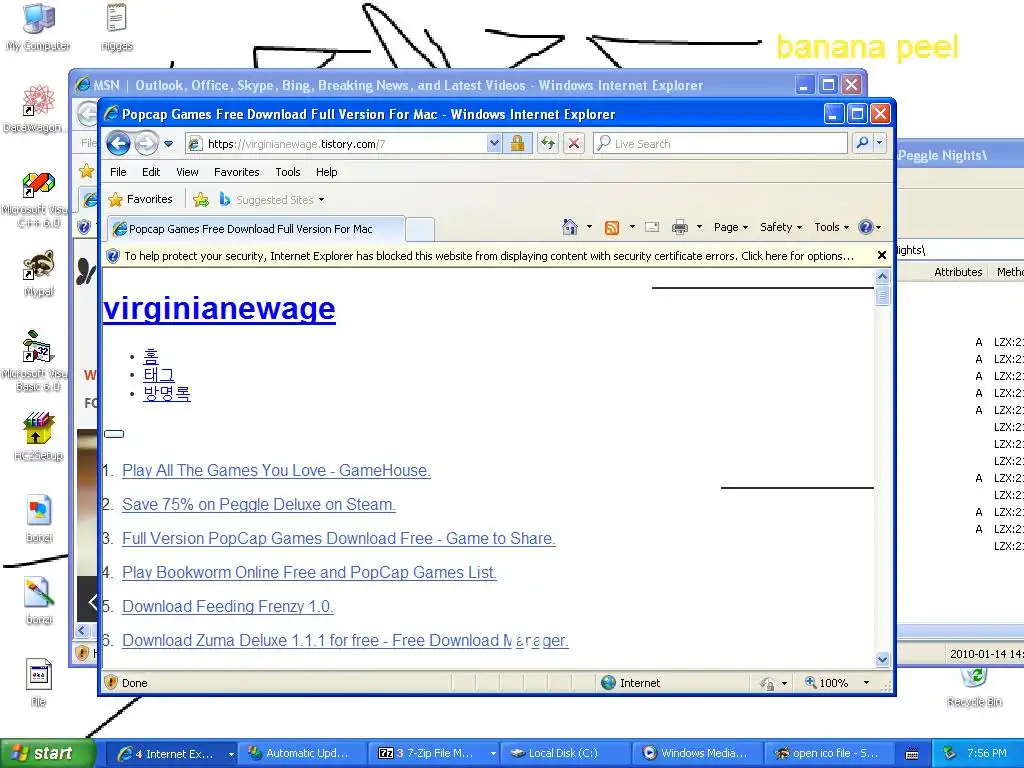This screenshot has width=1024, height=768.
Task: Click the 방명록 link
Action: [x=167, y=393]
